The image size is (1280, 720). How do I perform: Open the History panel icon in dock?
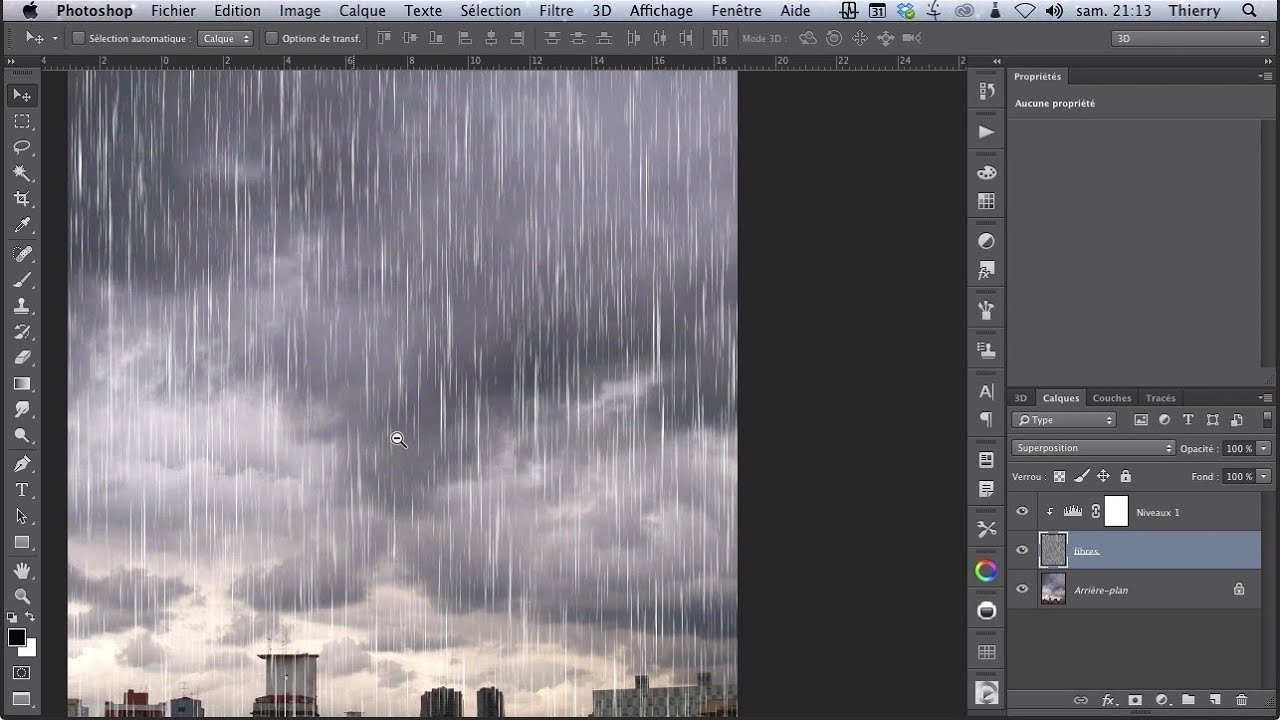[x=986, y=91]
